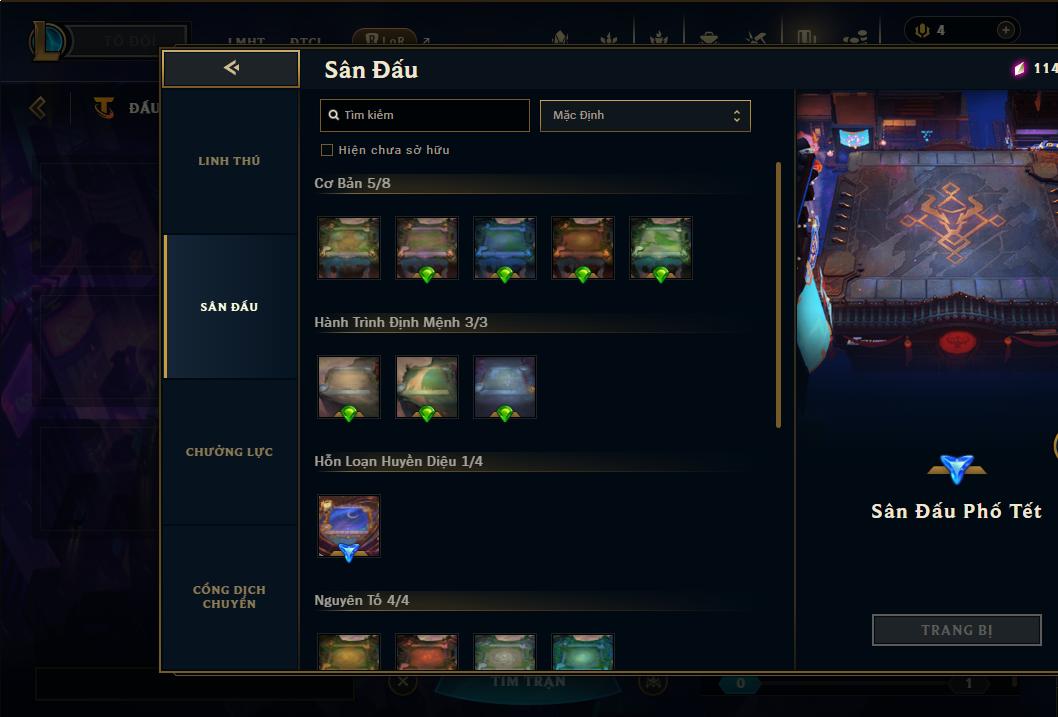Viewport: 1058px width, 717px height.
Task: Click the arena list vertical scrollbar
Action: [778, 295]
